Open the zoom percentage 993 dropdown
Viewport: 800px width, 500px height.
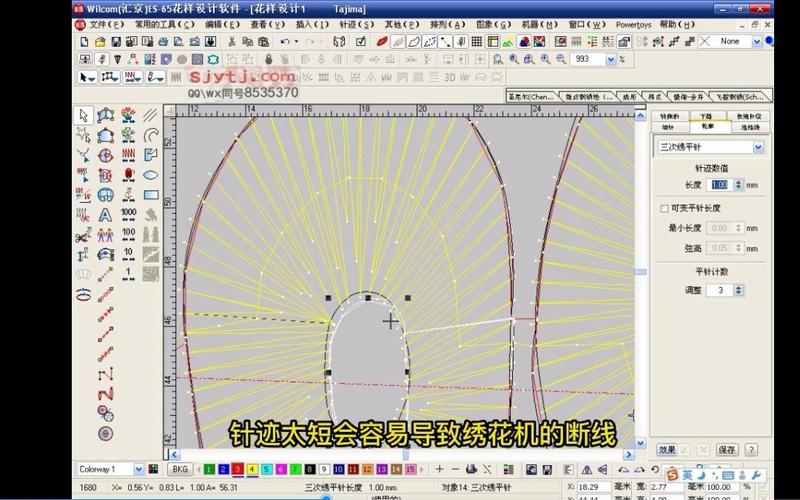pos(611,60)
